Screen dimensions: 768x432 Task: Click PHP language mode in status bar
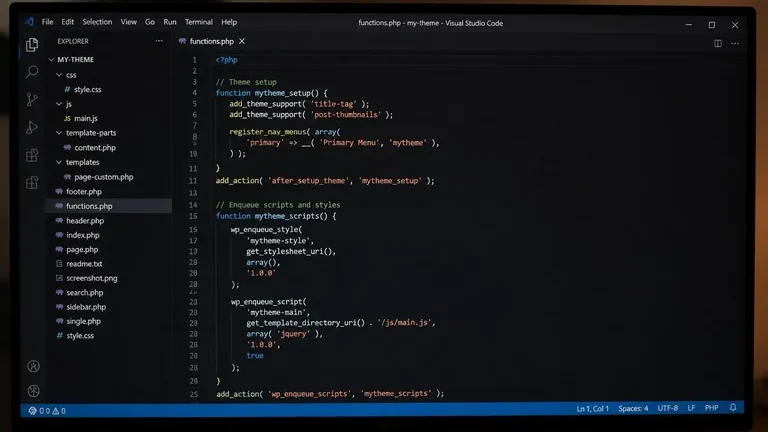712,408
